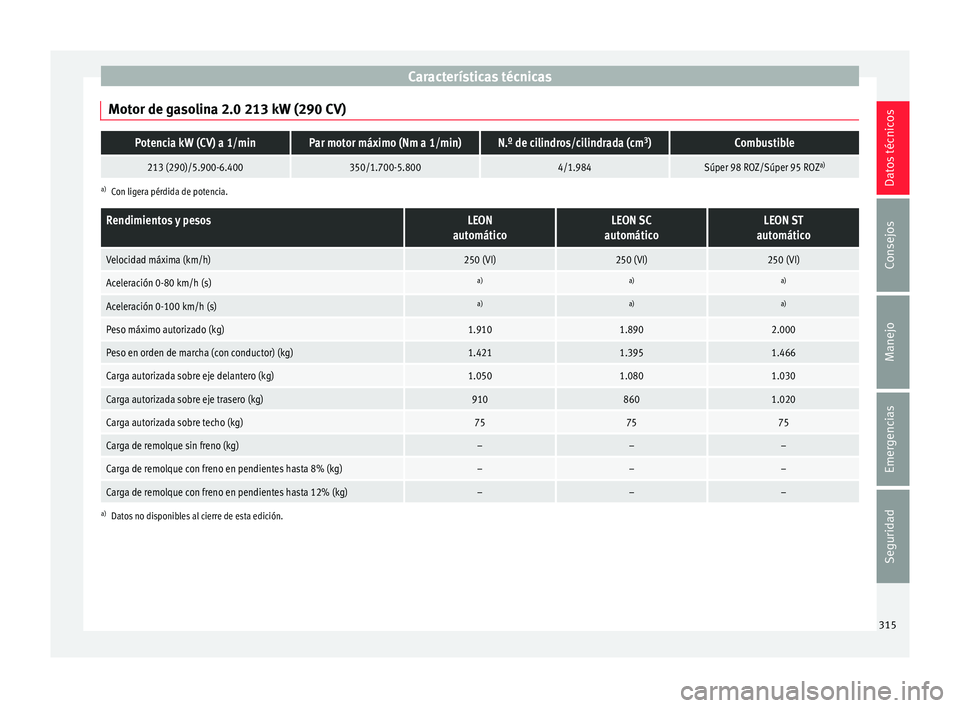Image resolution: width=960 pixels, height=708 pixels.
Task: Click the Combustible column header
Action: (x=764, y=143)
